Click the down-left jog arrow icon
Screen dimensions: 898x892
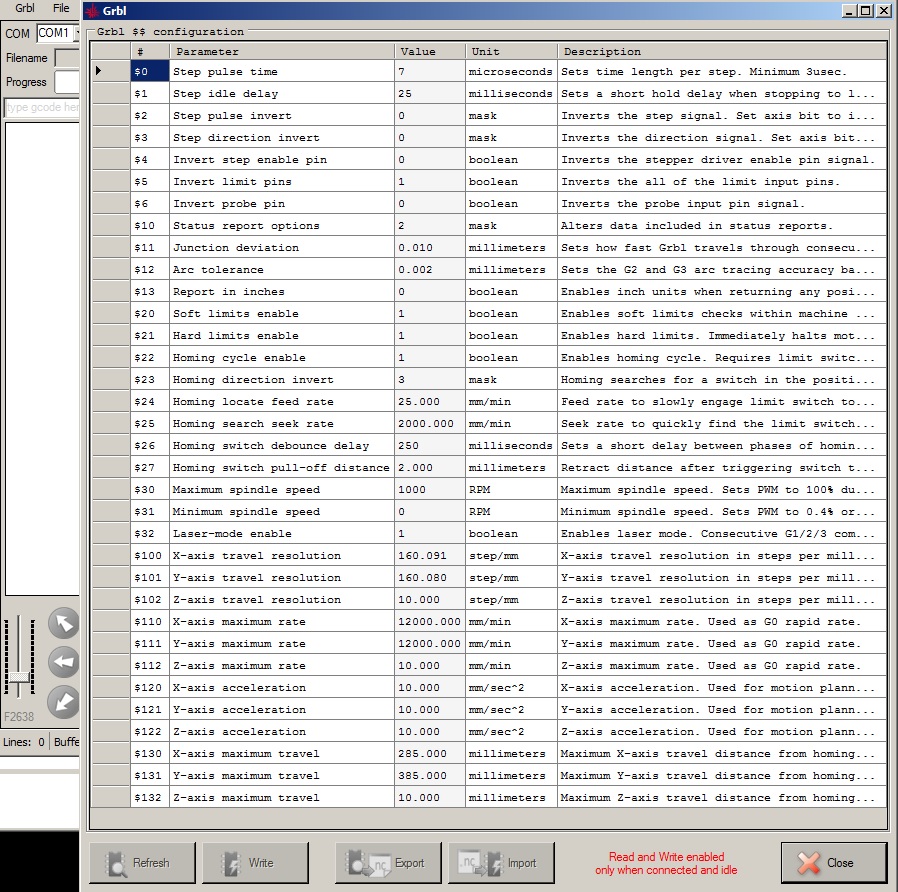(64, 702)
